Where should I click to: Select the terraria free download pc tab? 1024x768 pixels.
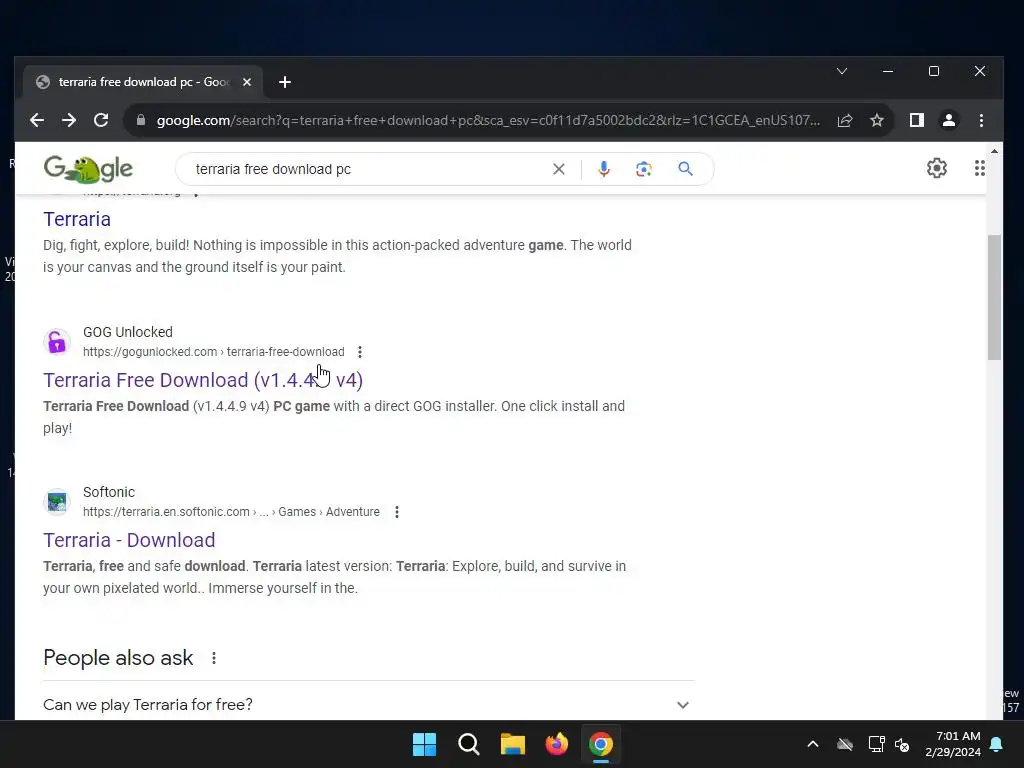142,82
